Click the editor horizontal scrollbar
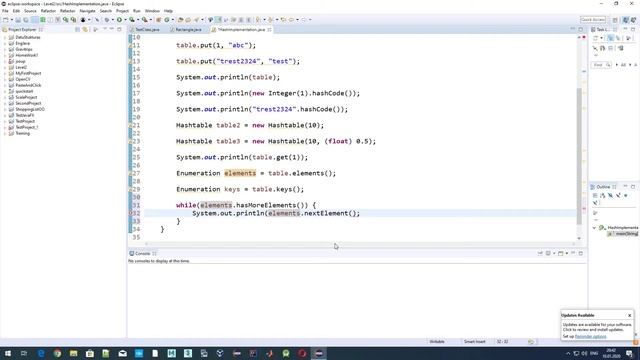This screenshot has height=360, width=640. [361, 244]
